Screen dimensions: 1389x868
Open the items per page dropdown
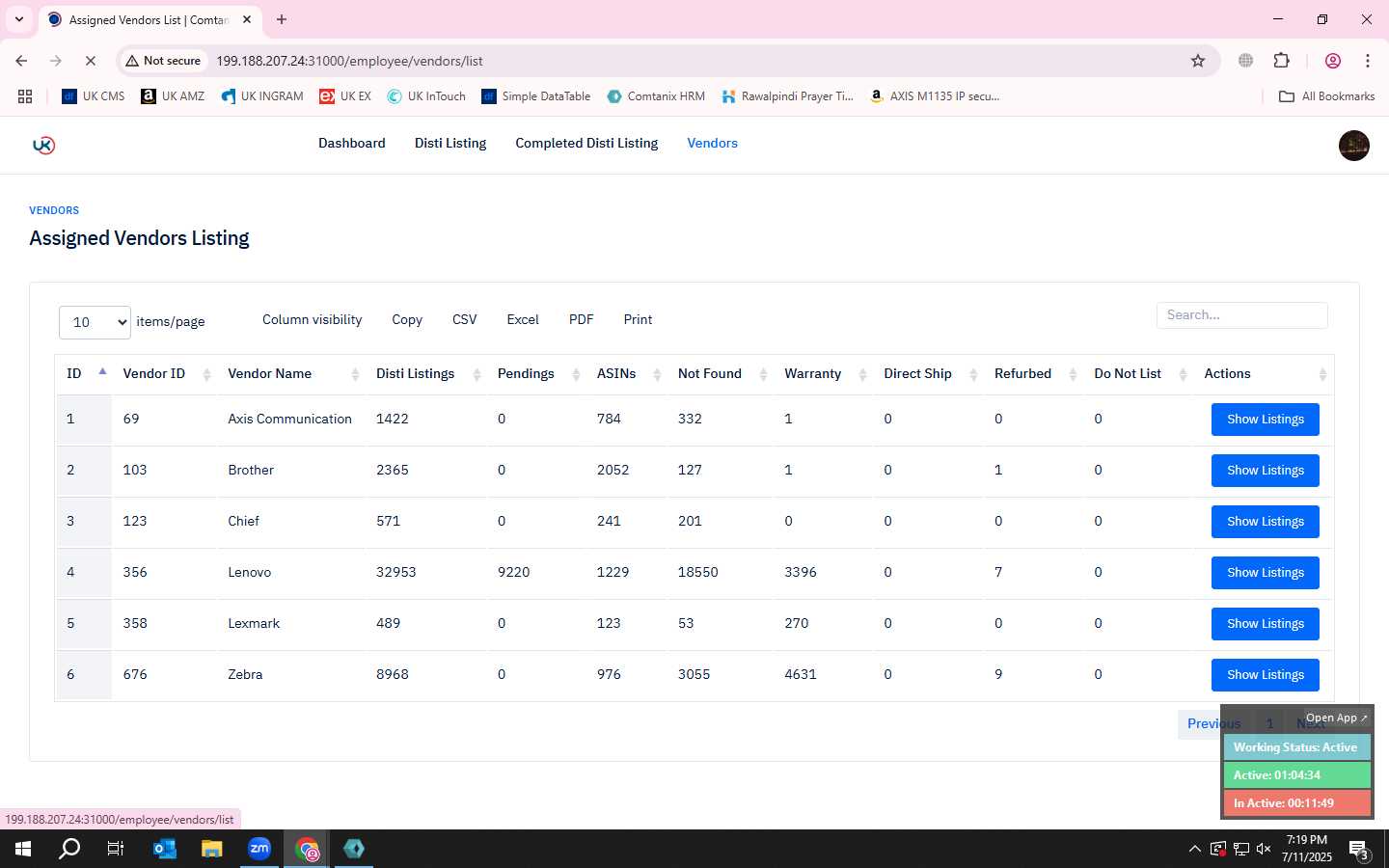click(x=95, y=322)
